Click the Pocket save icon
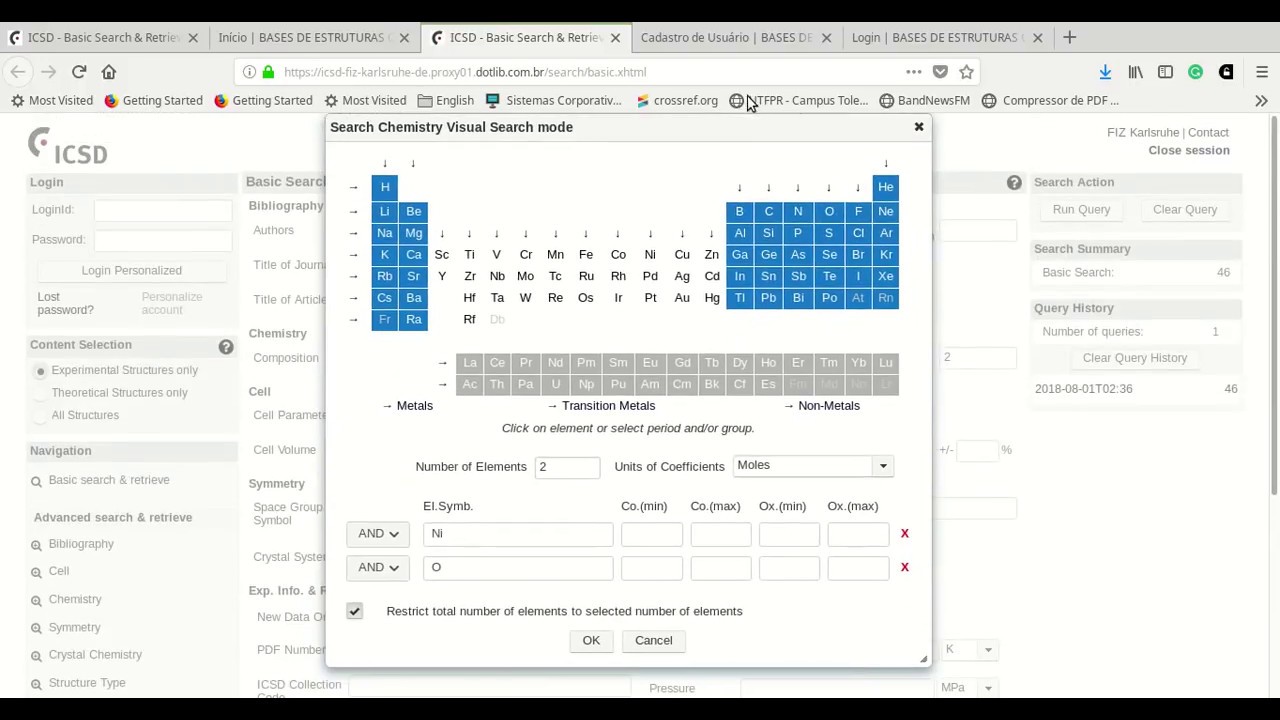This screenshot has width=1280, height=720. (x=940, y=72)
